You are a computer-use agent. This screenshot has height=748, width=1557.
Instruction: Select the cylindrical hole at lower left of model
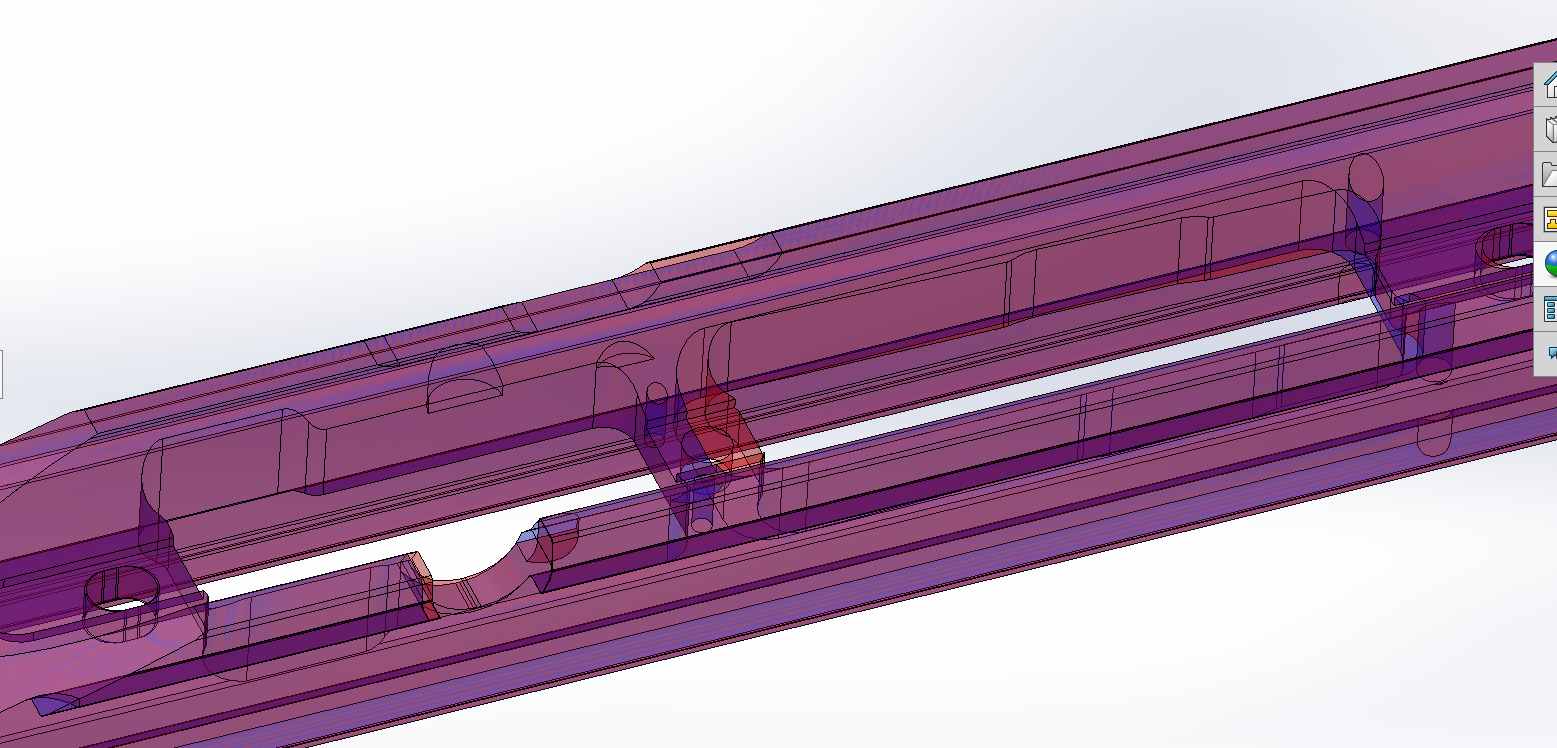121,602
